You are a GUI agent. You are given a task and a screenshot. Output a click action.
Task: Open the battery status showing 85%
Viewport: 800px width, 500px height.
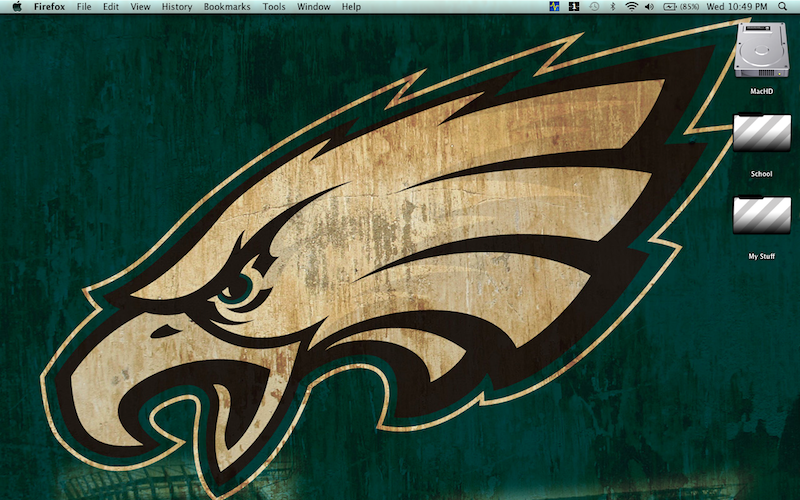[681, 7]
